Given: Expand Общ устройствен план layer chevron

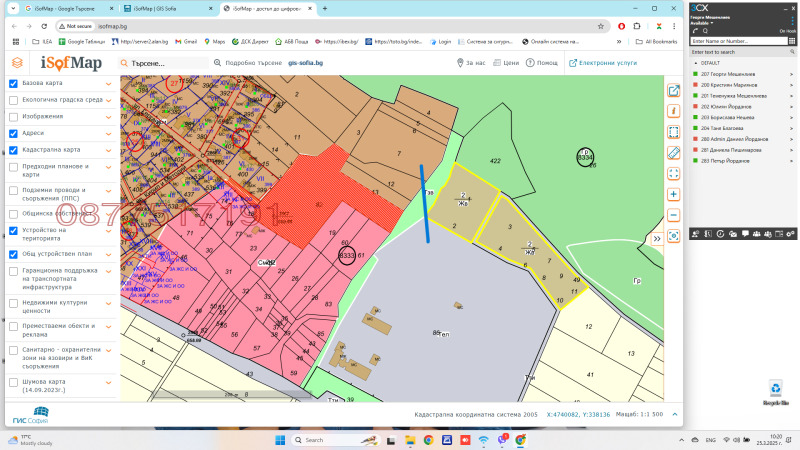Looking at the screenshot, I should point(107,254).
